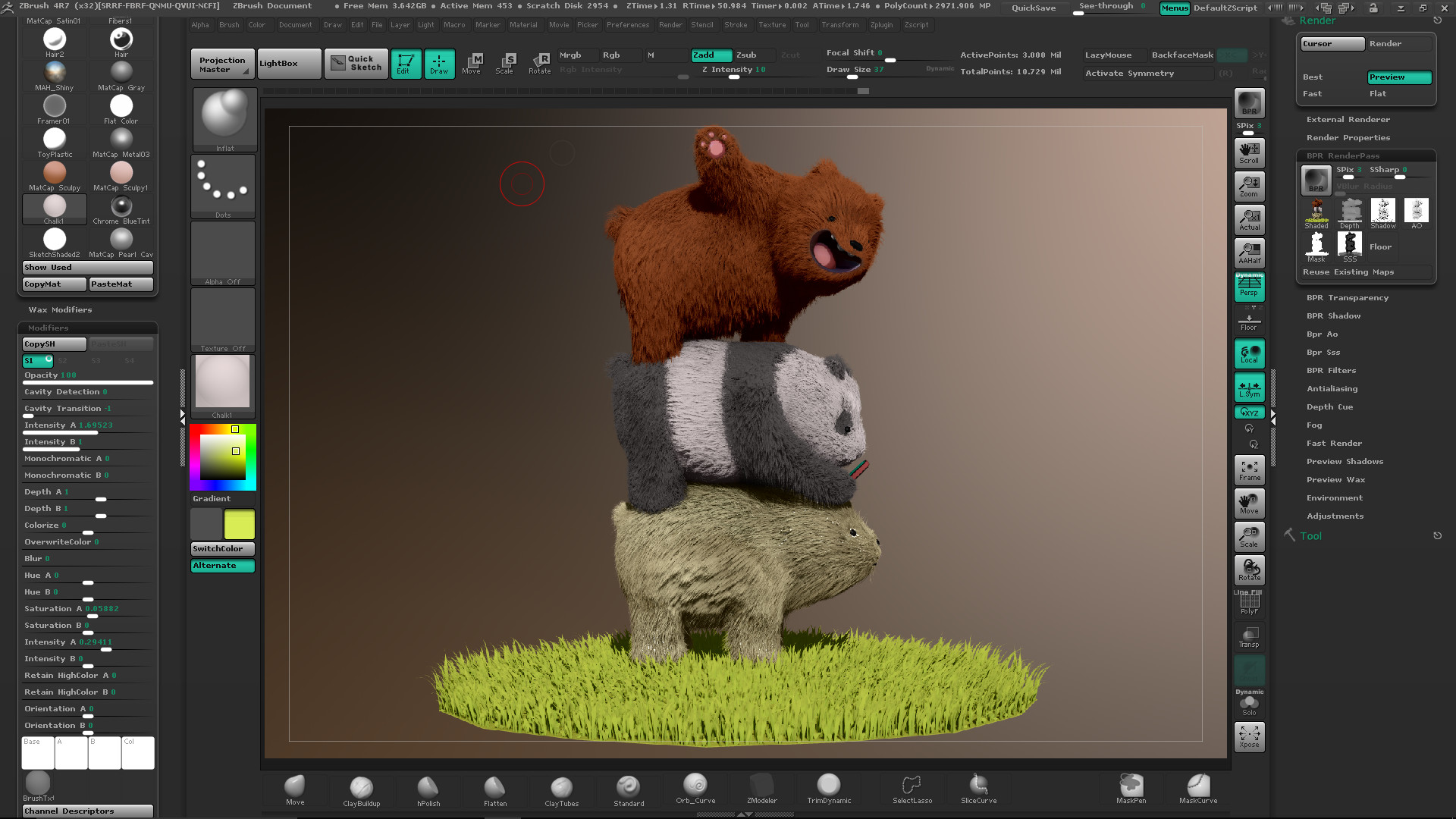Screen dimensions: 1456x819
Task: Select the ClayBuildup brush
Action: [362, 791]
